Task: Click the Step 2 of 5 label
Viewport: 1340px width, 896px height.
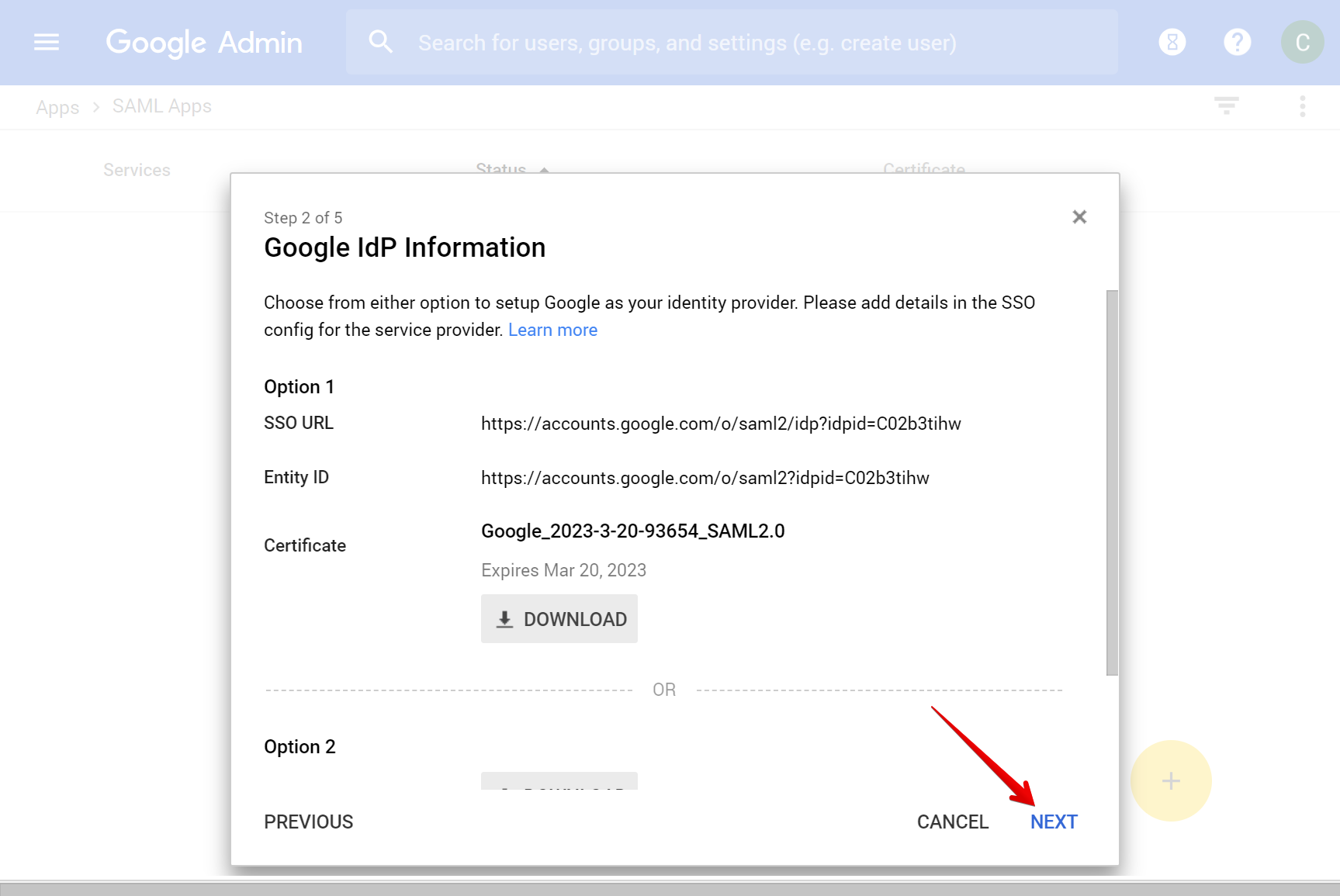Action: point(303,218)
